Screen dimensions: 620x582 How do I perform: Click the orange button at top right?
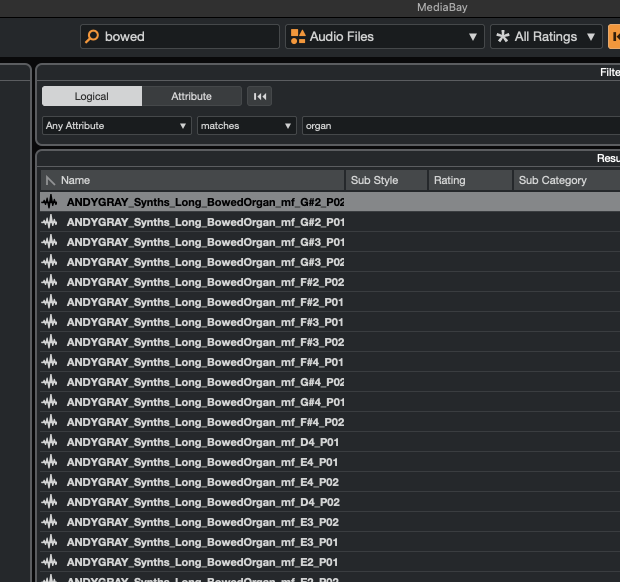coord(614,36)
